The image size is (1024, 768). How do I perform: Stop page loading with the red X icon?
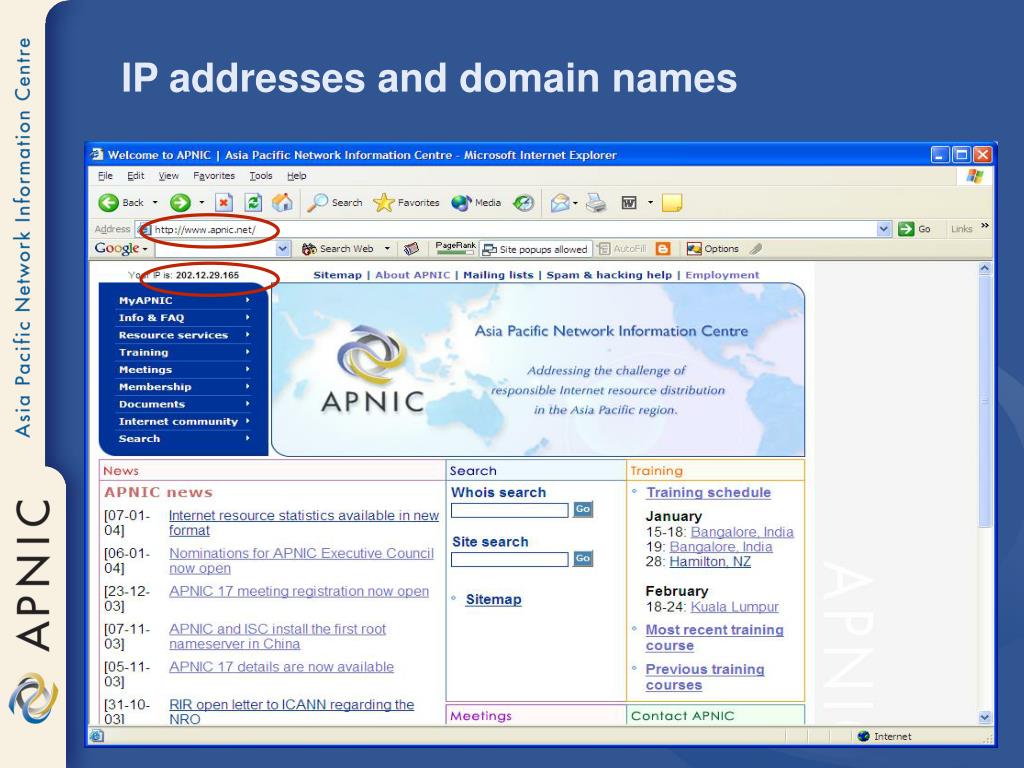[x=224, y=203]
